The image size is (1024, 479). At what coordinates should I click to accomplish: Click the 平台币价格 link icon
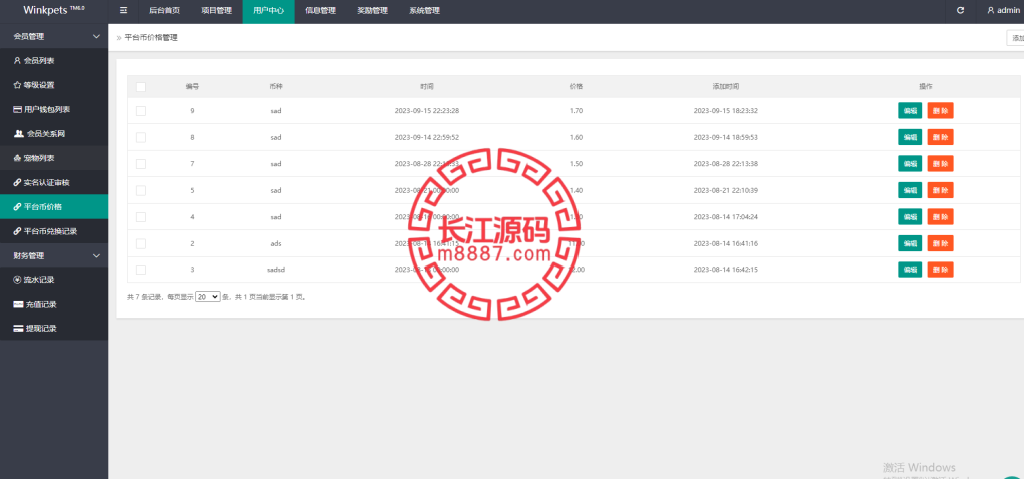pyautogui.click(x=18, y=206)
